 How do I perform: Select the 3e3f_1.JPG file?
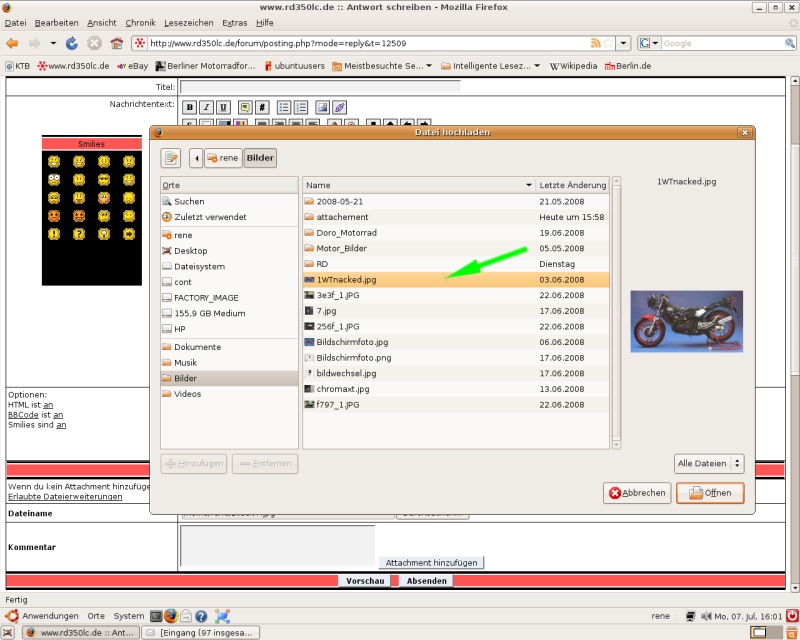337,295
